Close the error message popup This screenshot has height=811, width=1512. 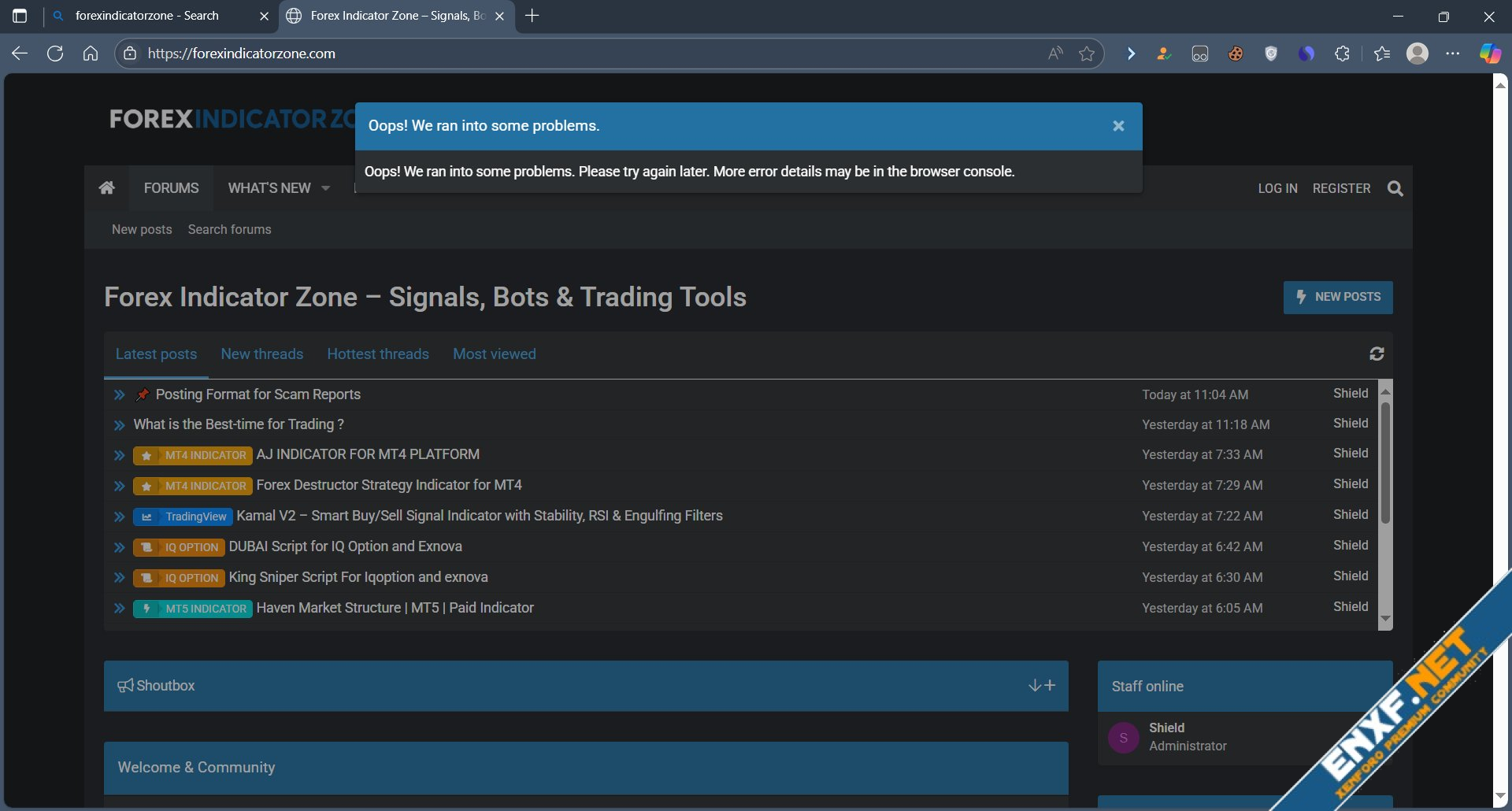pyautogui.click(x=1118, y=126)
